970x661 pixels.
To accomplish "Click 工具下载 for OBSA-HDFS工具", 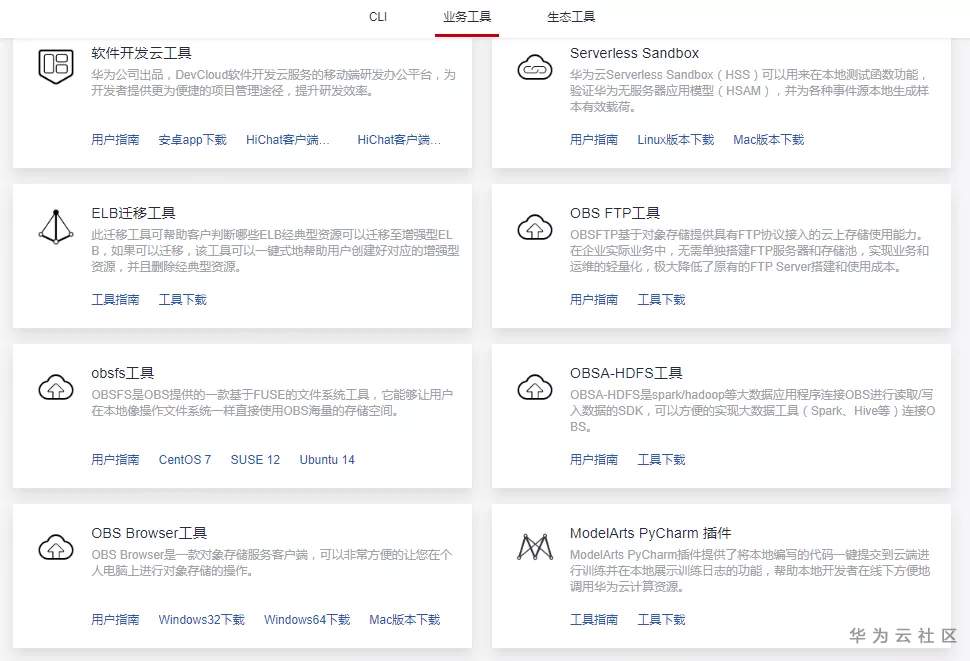I will (x=661, y=460).
